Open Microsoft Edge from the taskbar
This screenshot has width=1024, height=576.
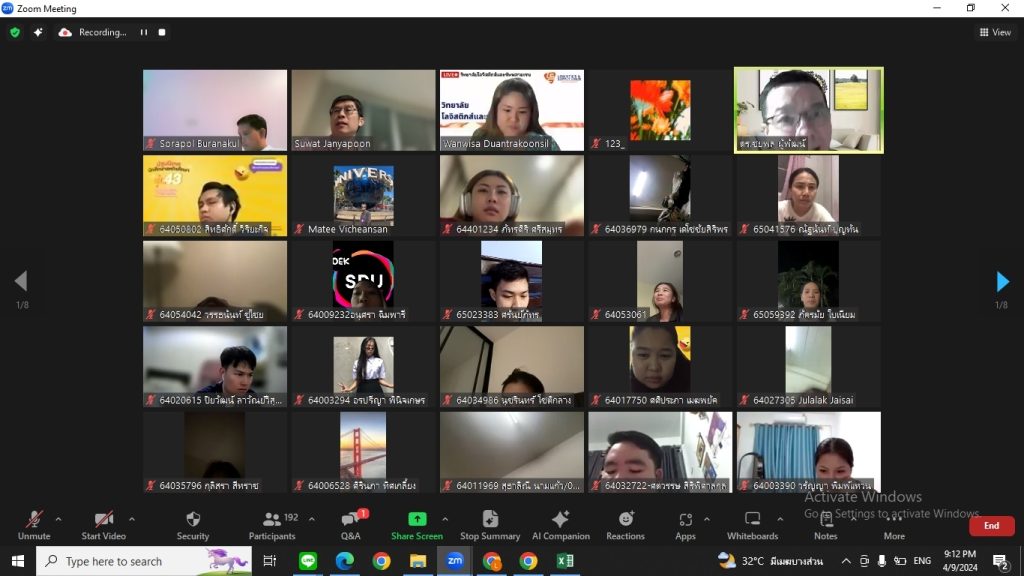point(344,561)
